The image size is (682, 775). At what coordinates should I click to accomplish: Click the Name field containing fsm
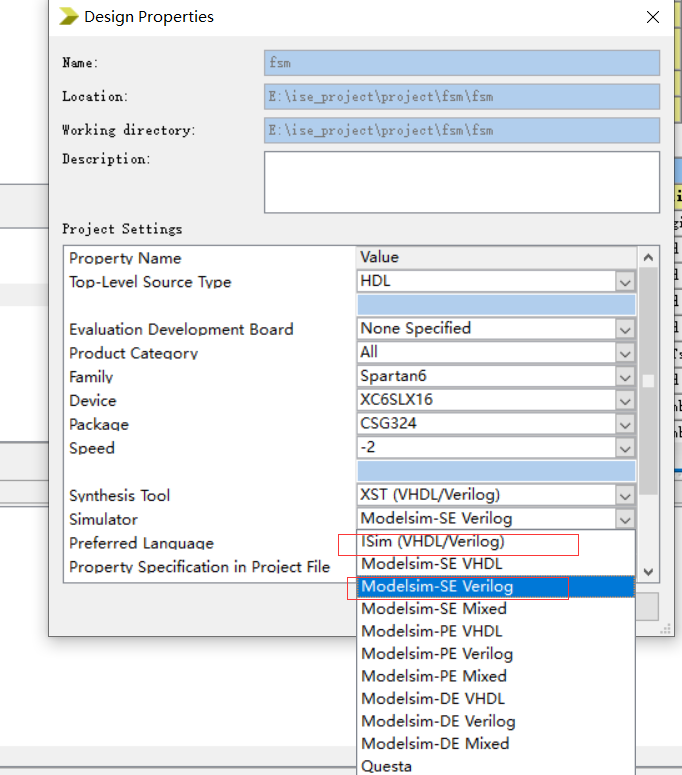(x=462, y=63)
